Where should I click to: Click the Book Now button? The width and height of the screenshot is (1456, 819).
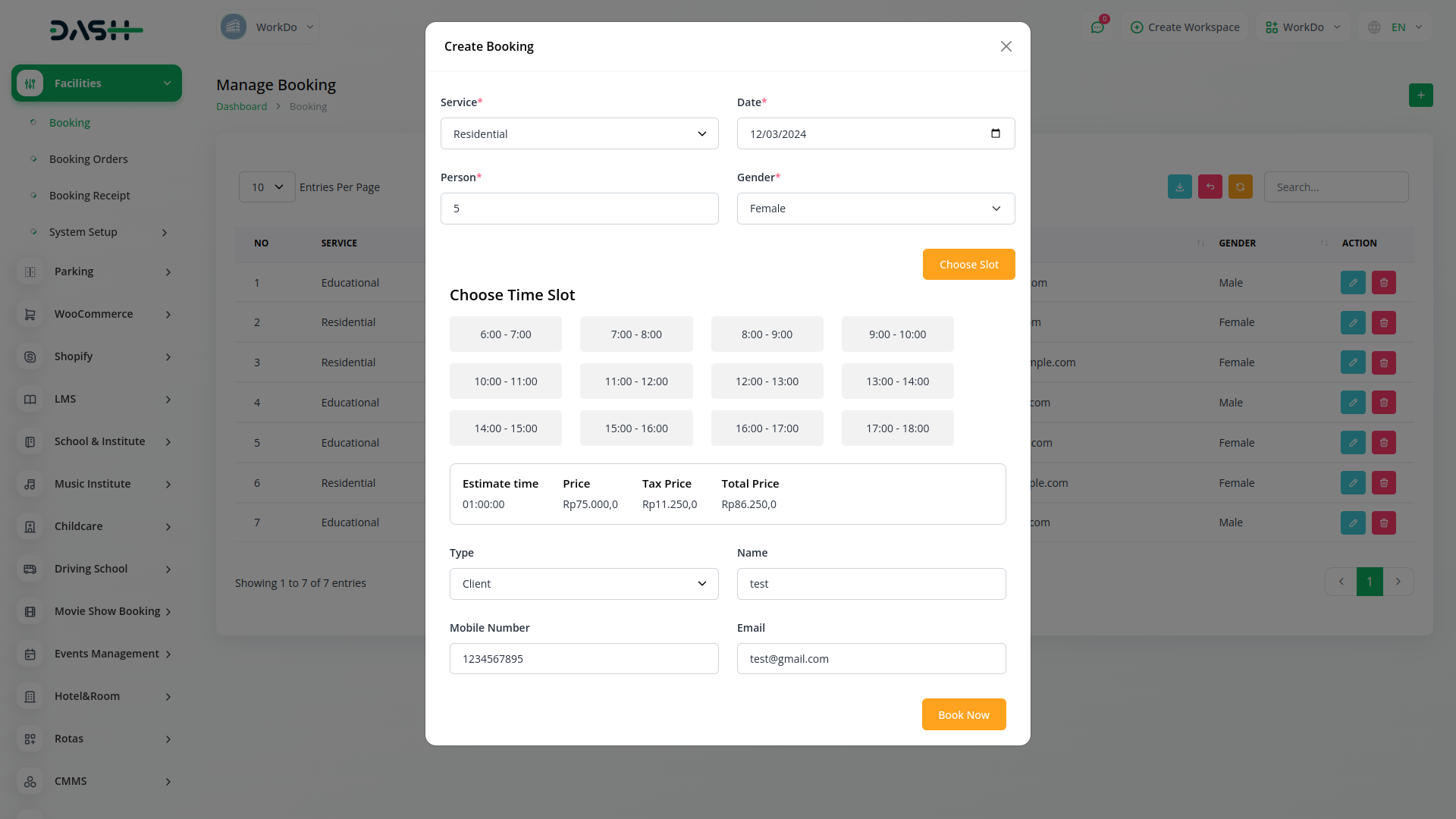click(x=963, y=715)
